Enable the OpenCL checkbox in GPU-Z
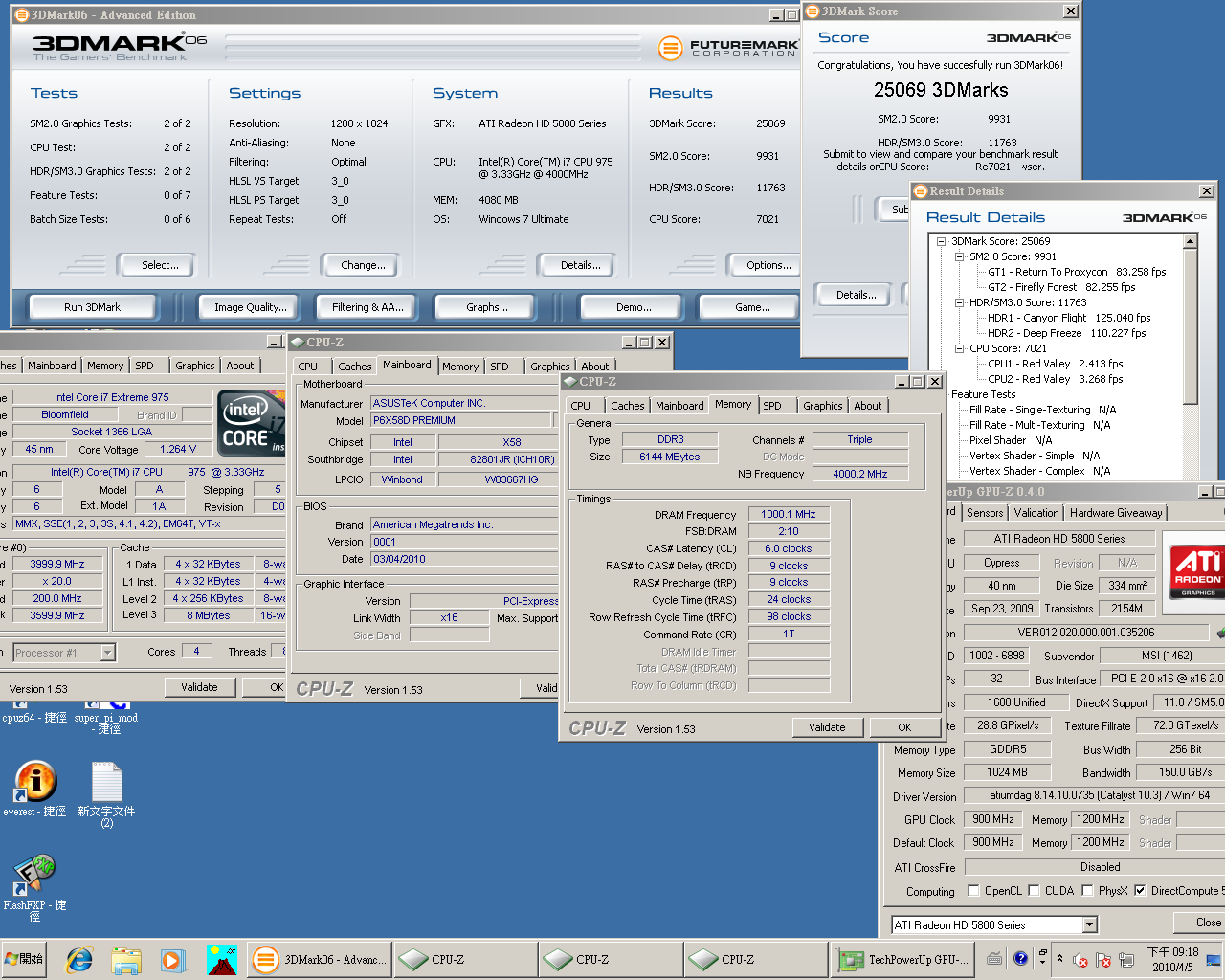Screen dimensions: 1225x980 pyautogui.click(x=973, y=891)
